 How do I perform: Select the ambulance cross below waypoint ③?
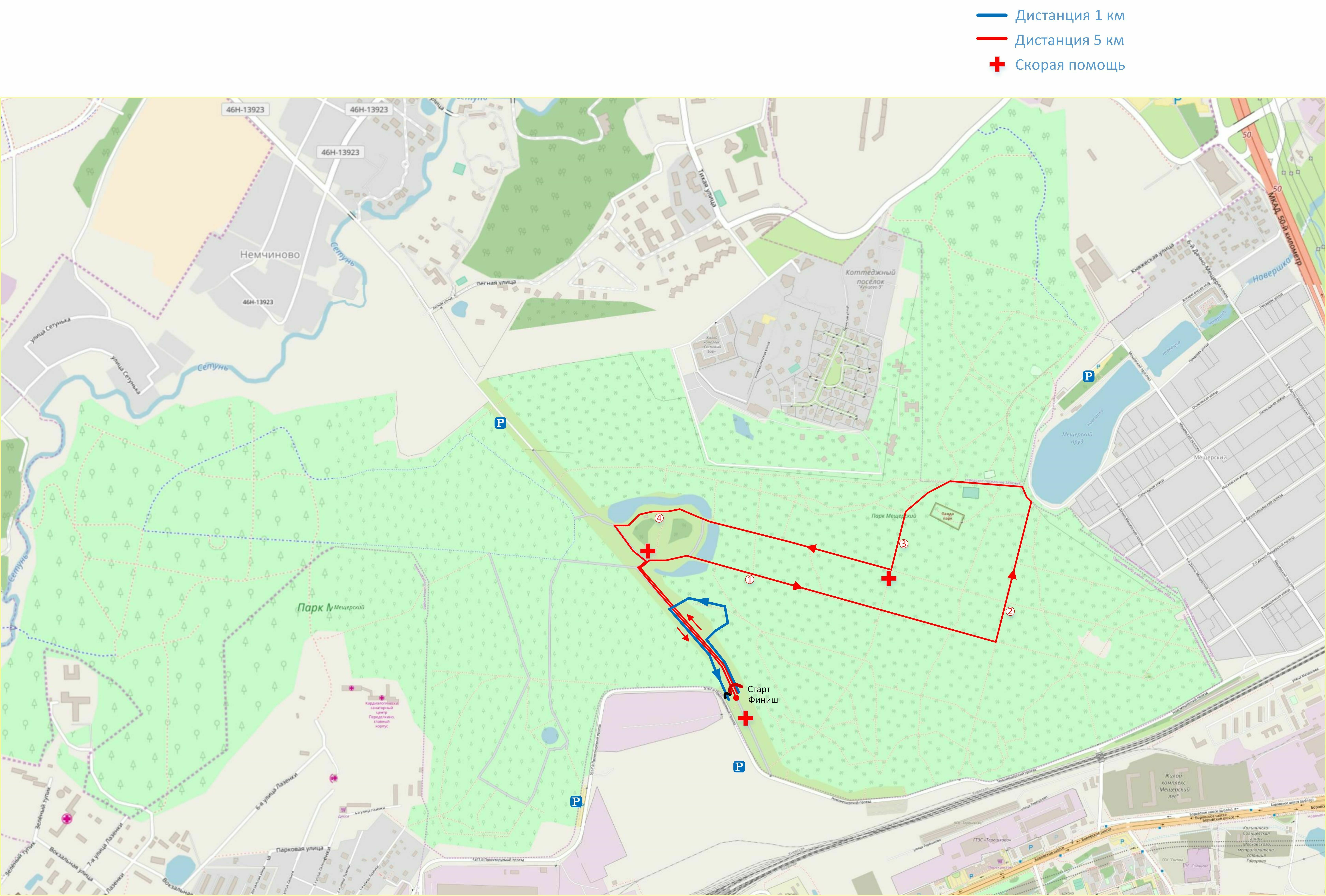coord(888,579)
